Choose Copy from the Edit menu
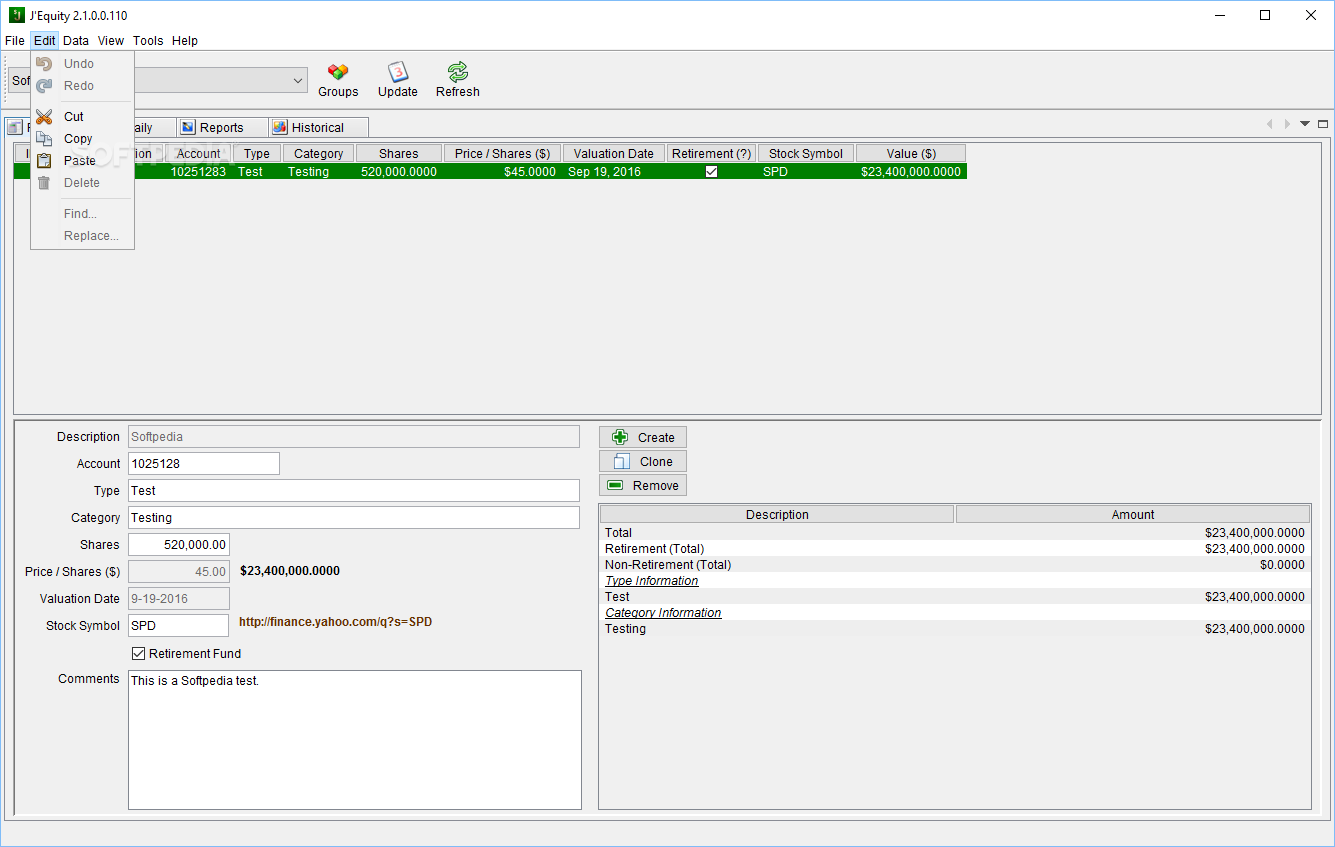 (83, 139)
